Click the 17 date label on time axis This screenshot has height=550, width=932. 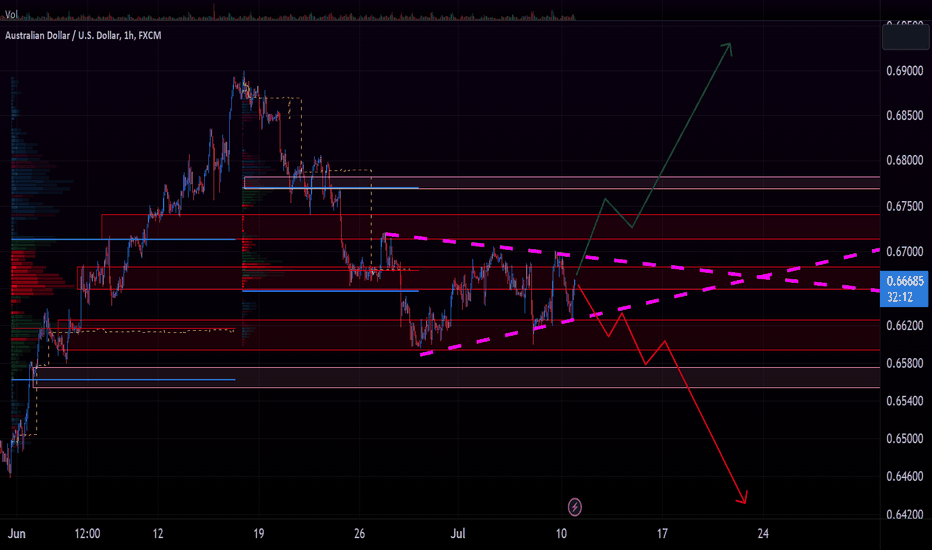pyautogui.click(x=662, y=533)
